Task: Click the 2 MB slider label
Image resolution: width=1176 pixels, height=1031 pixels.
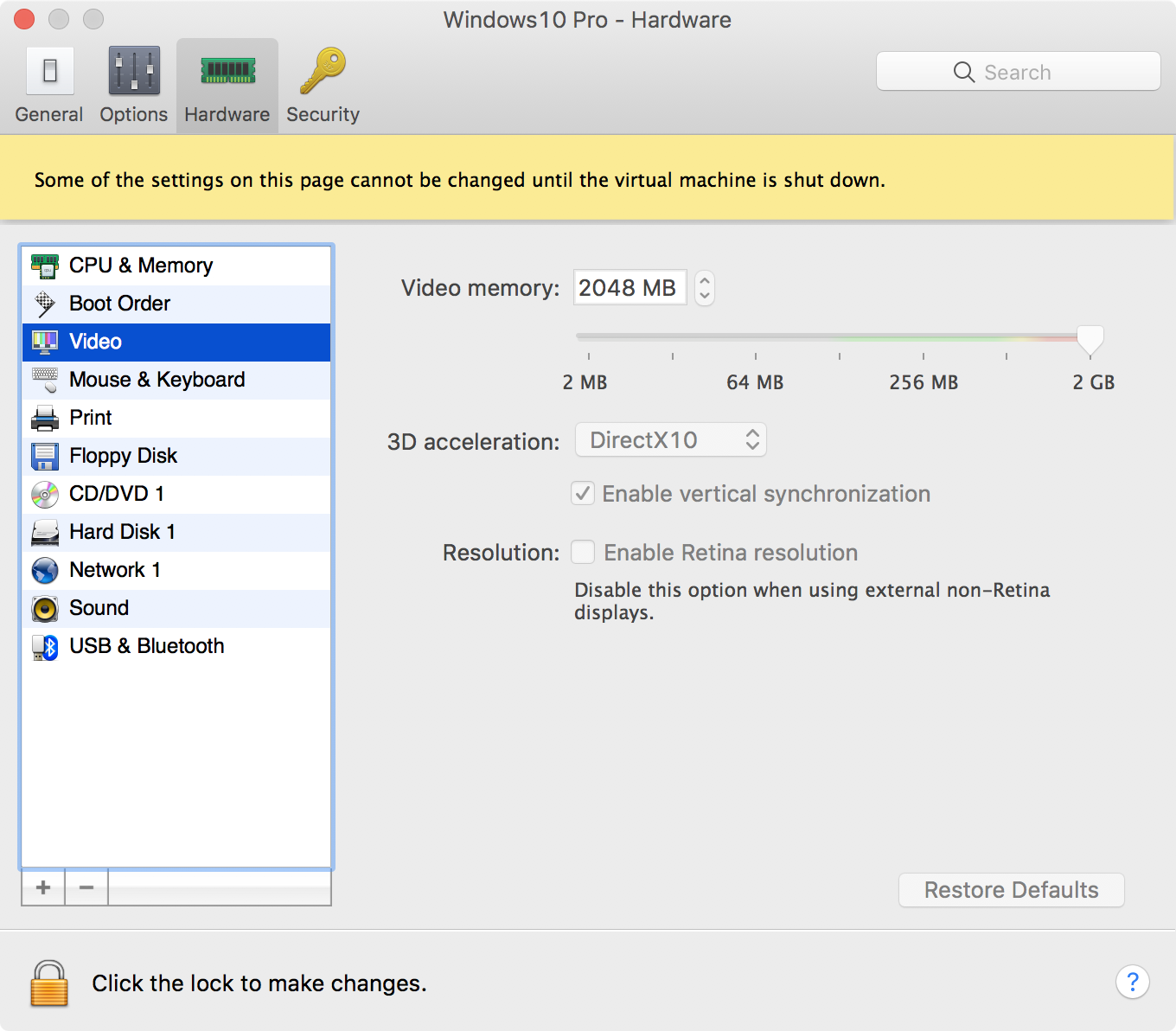Action: pyautogui.click(x=585, y=382)
